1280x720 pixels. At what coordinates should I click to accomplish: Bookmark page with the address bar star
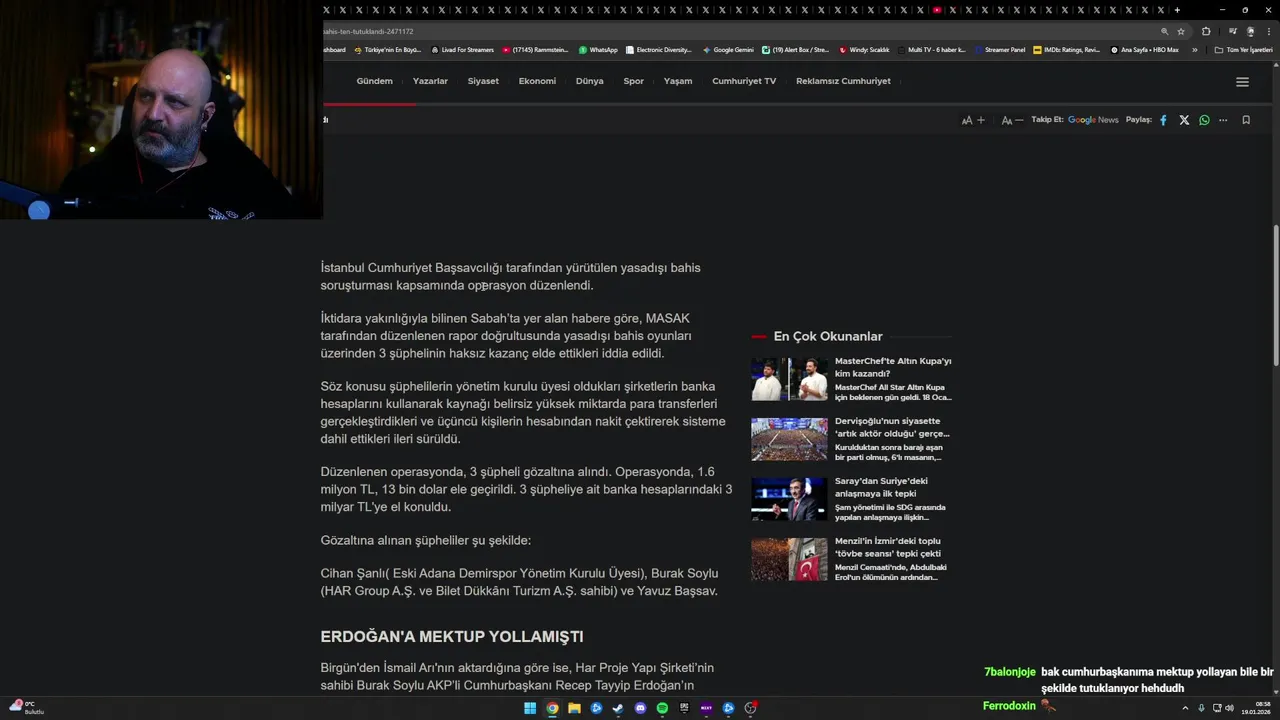click(x=1181, y=31)
